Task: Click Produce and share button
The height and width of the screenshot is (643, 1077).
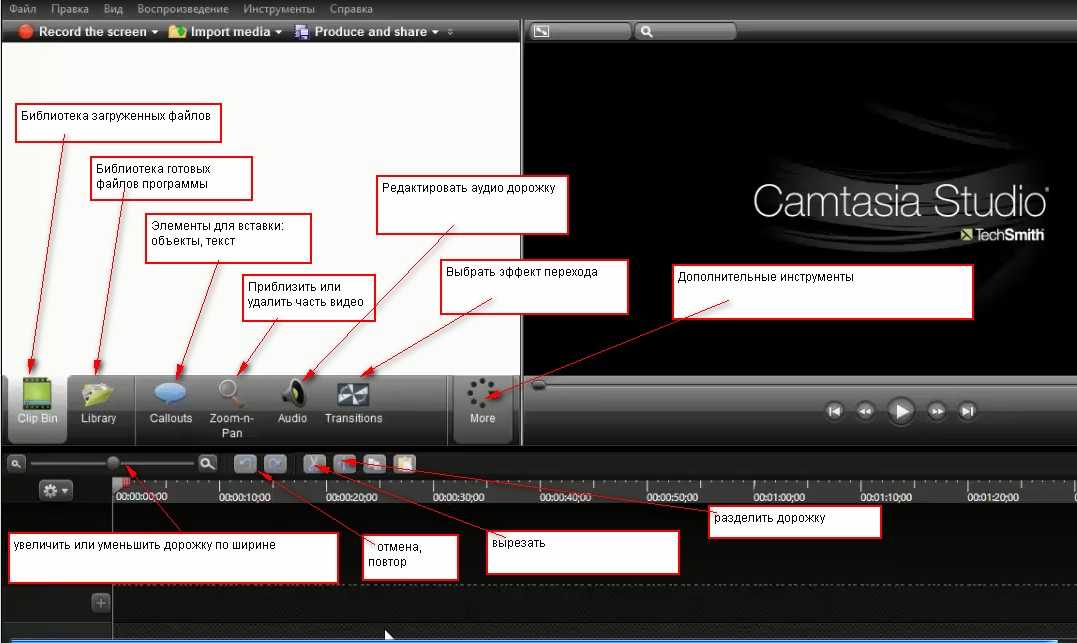Action: [361, 32]
